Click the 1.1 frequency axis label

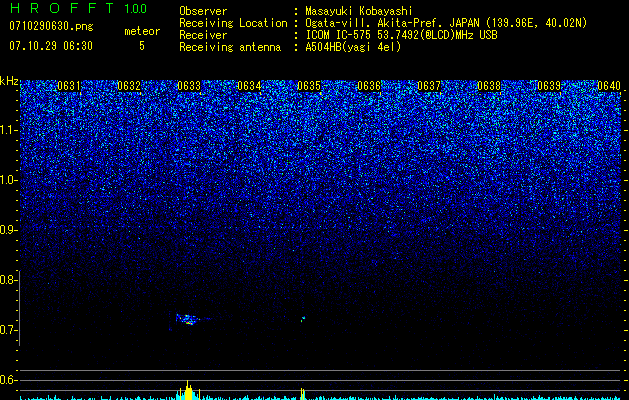coord(7,130)
